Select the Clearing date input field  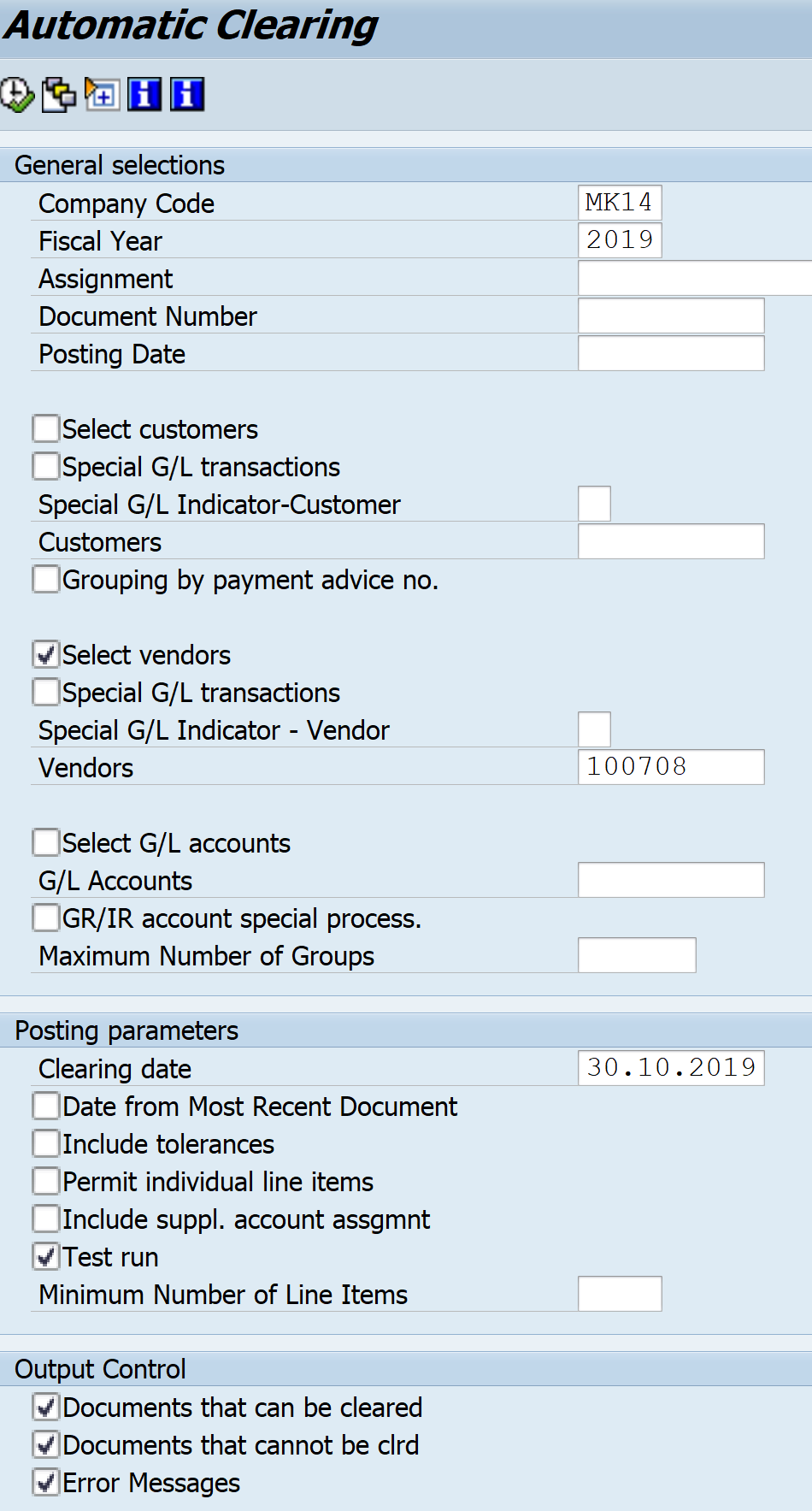coord(670,1068)
